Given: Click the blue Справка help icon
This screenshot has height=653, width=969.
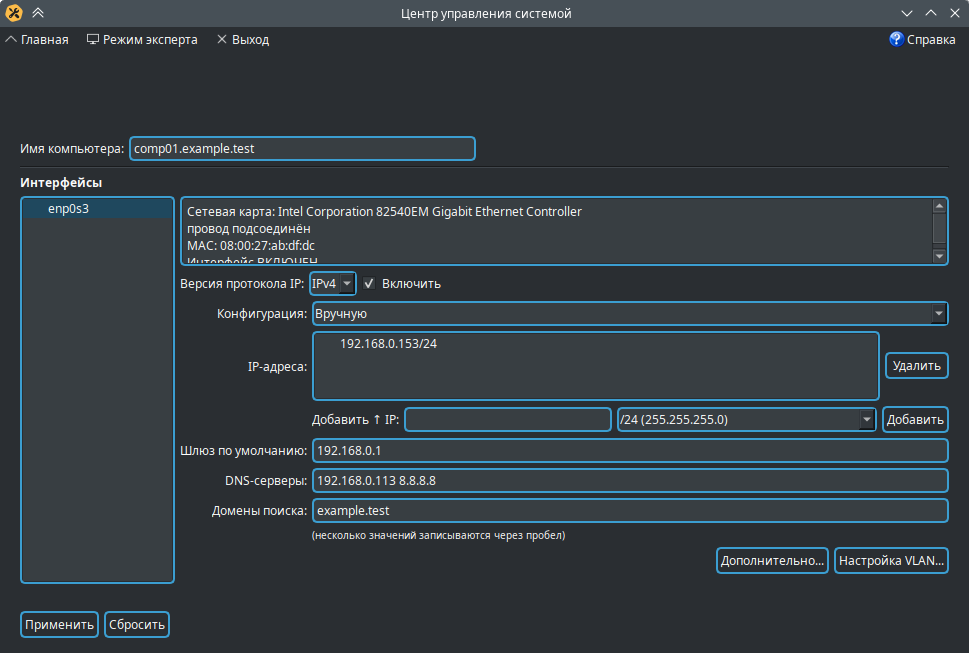Looking at the screenshot, I should click(x=896, y=39).
